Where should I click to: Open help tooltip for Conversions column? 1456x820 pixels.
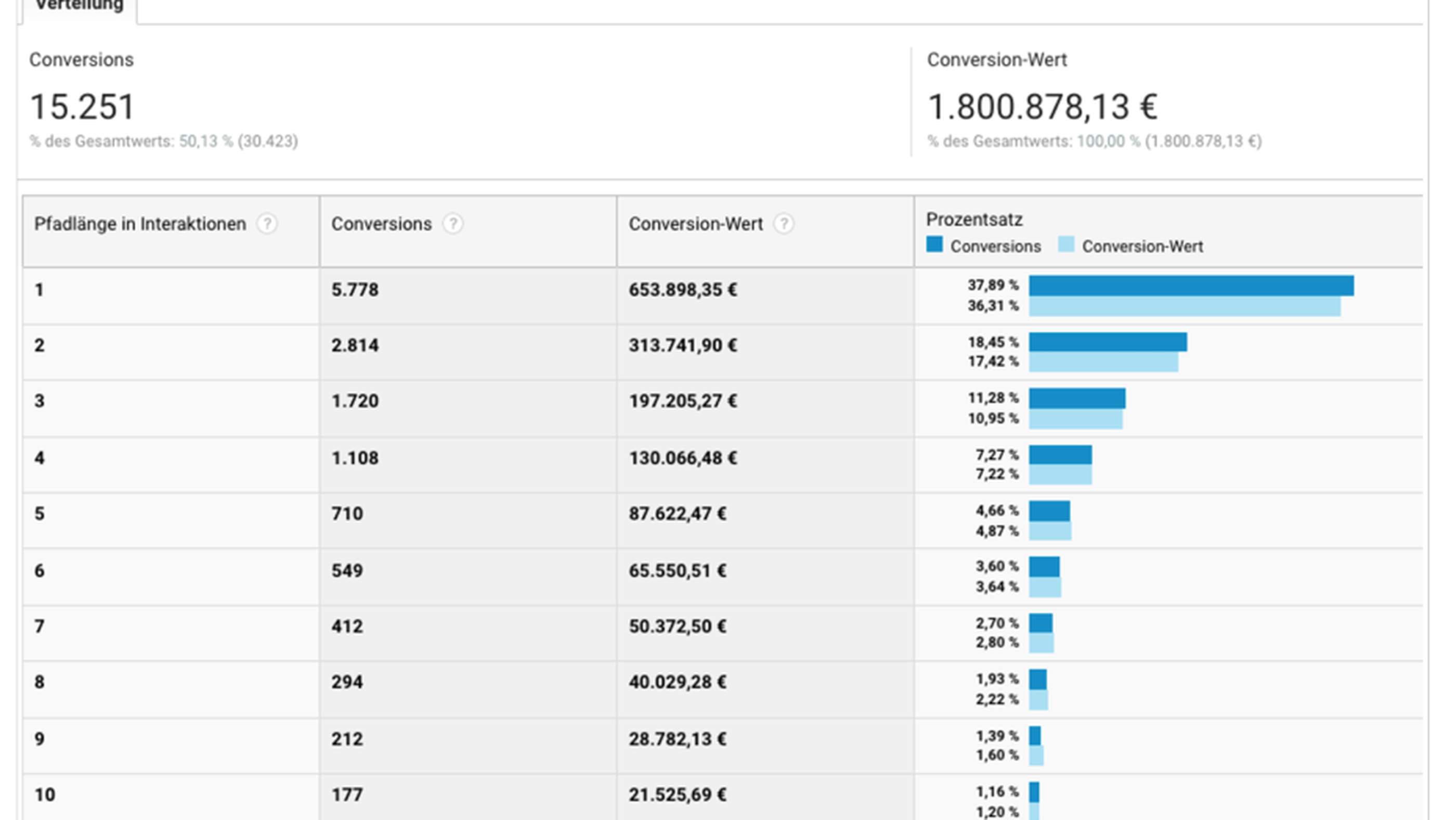453,223
